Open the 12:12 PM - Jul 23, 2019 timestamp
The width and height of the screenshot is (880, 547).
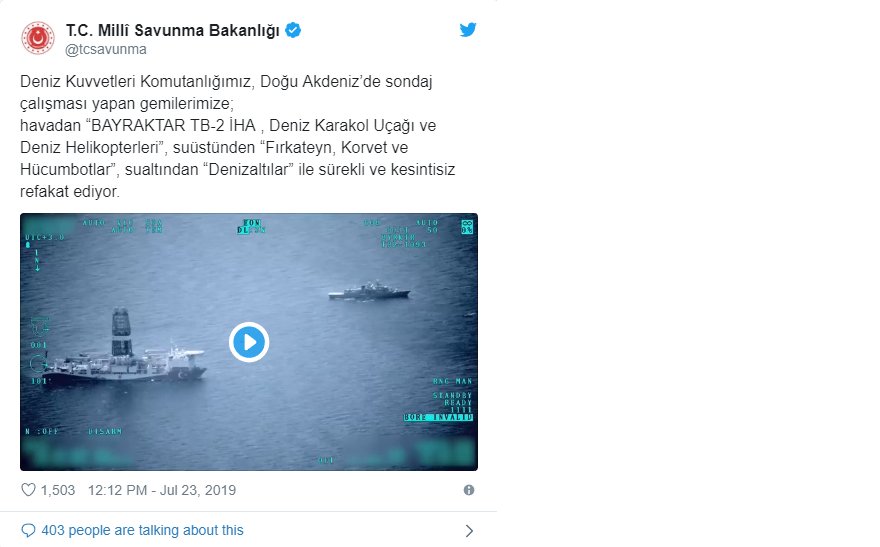pyautogui.click(x=162, y=491)
